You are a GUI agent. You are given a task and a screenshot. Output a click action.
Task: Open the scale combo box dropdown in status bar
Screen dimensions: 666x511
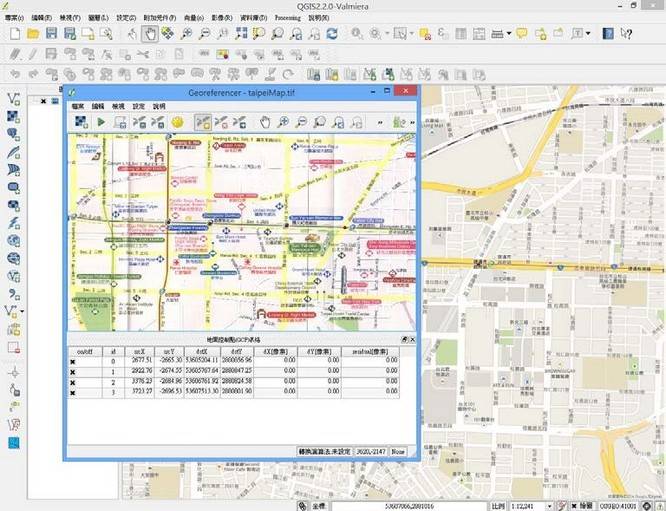(549, 506)
